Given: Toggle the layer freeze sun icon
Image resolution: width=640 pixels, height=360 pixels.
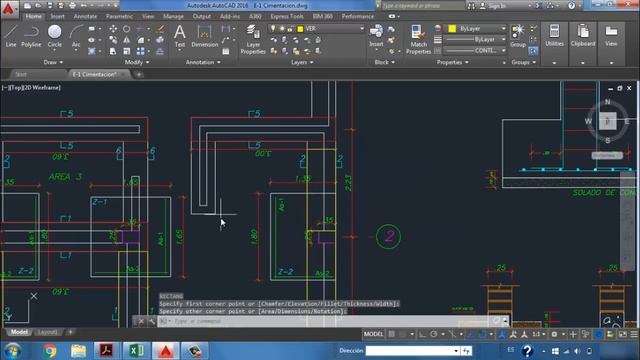Looking at the screenshot, I should point(282,29).
